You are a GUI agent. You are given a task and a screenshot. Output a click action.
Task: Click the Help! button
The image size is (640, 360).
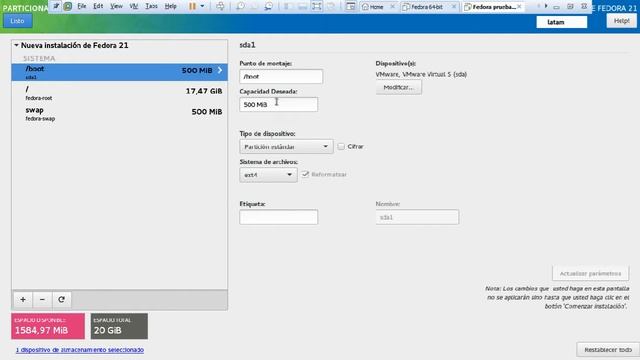[x=621, y=21]
